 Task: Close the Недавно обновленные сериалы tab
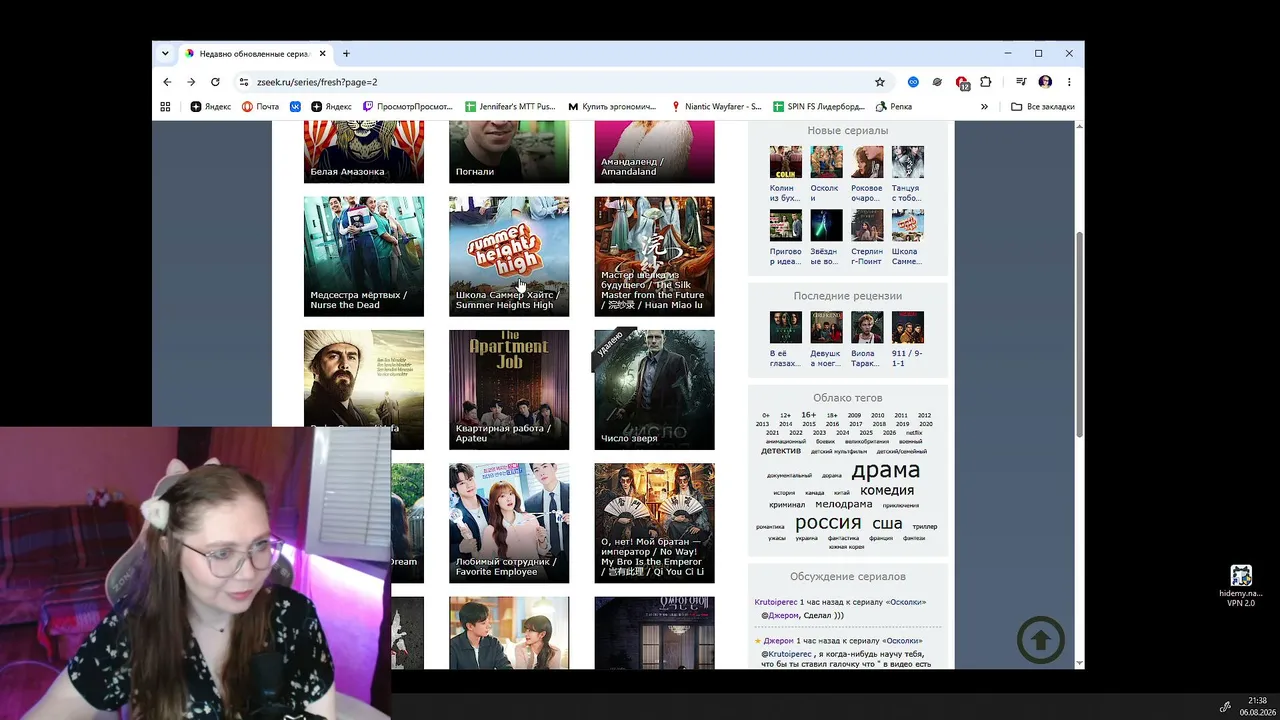pyautogui.click(x=322, y=53)
